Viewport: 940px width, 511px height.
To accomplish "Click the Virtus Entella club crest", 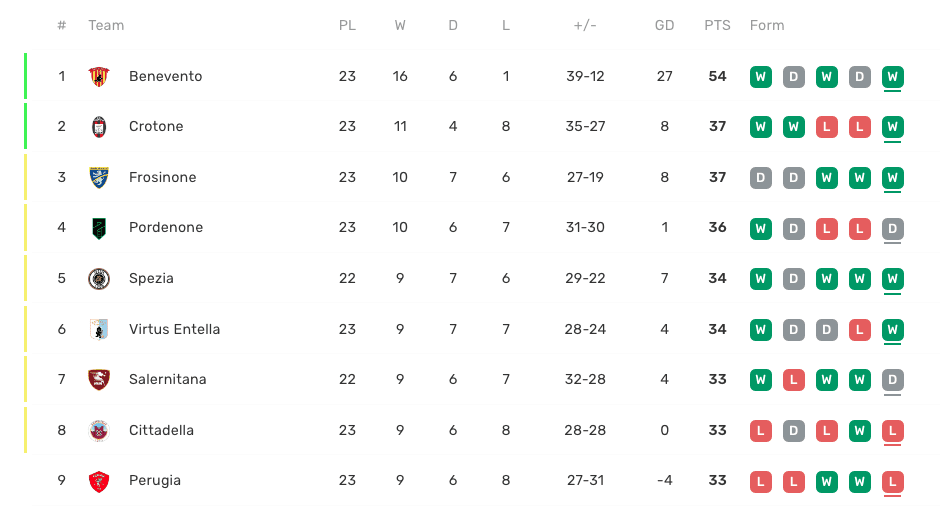I will (98, 329).
